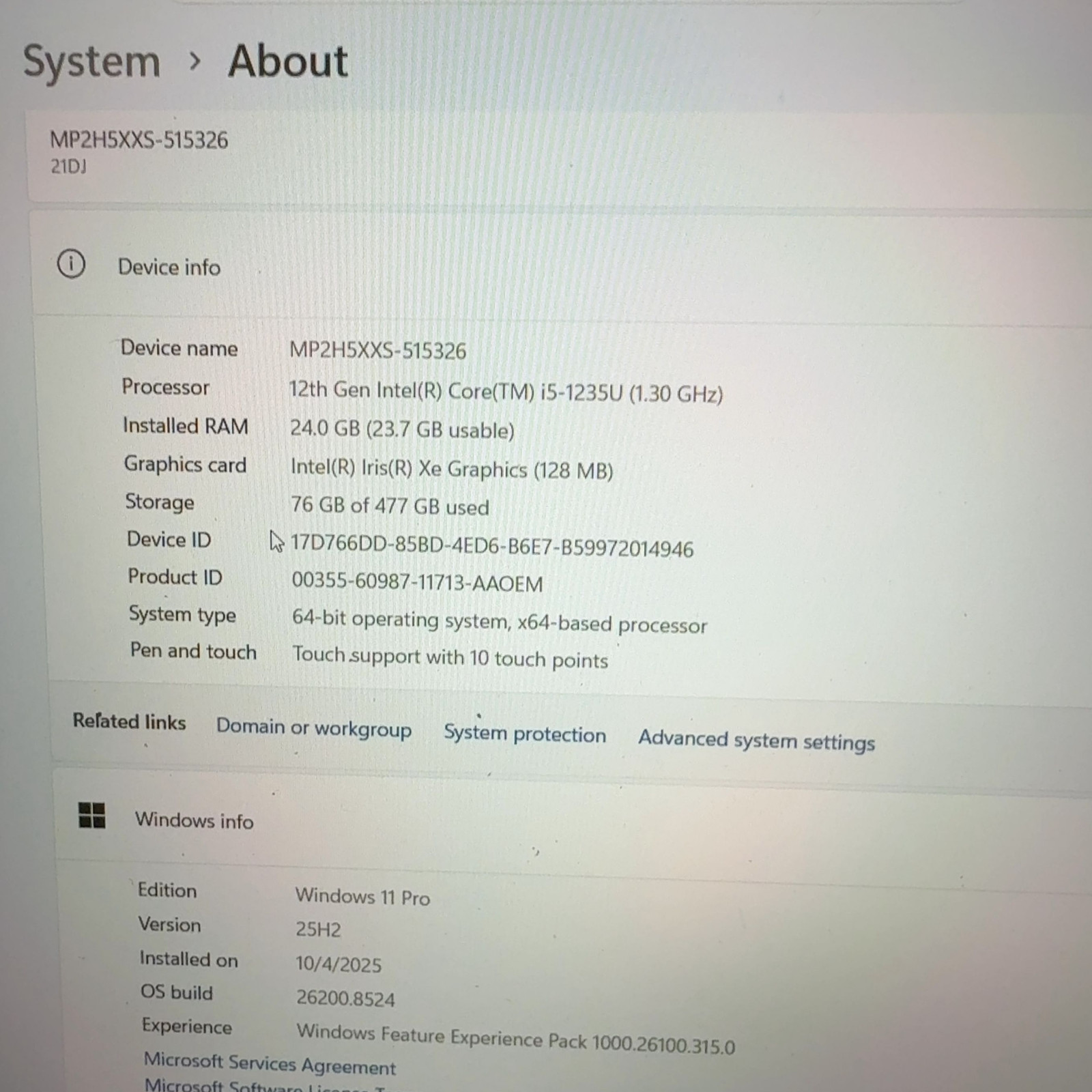1092x1092 pixels.
Task: Click the About page heading
Action: point(288,61)
